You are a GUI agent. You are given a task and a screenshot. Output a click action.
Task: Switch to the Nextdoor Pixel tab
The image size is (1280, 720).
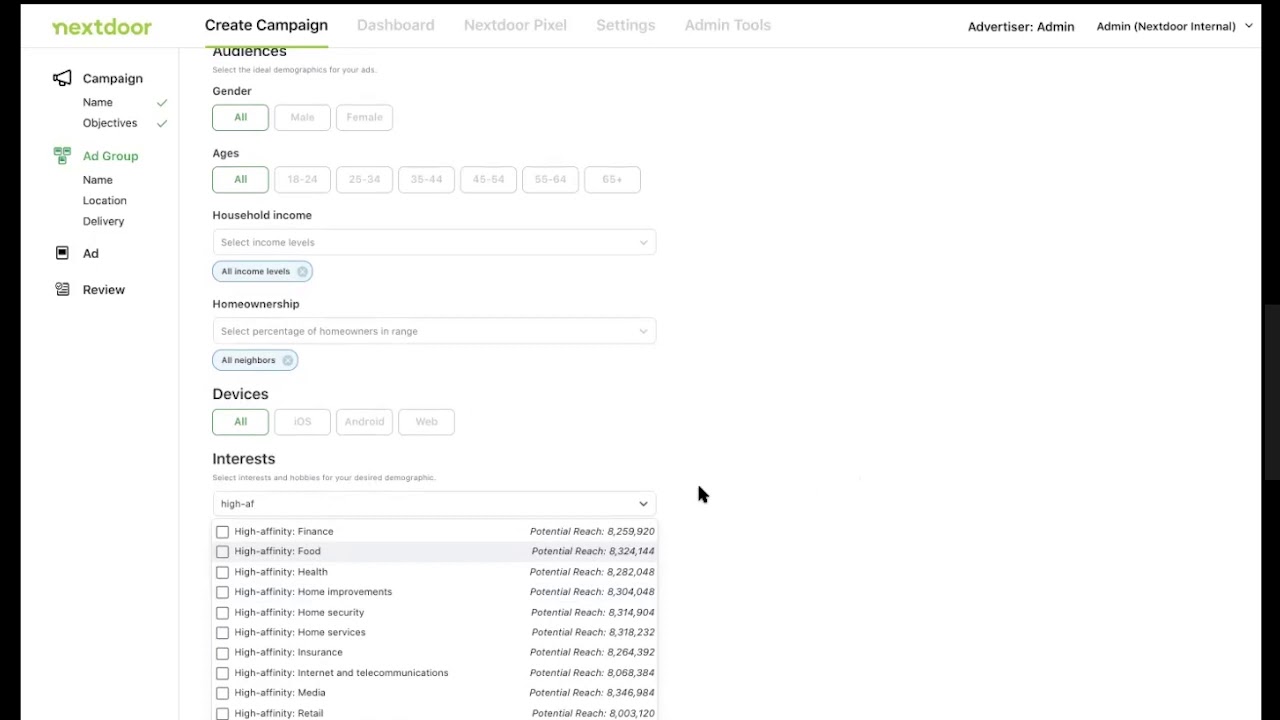coord(515,25)
